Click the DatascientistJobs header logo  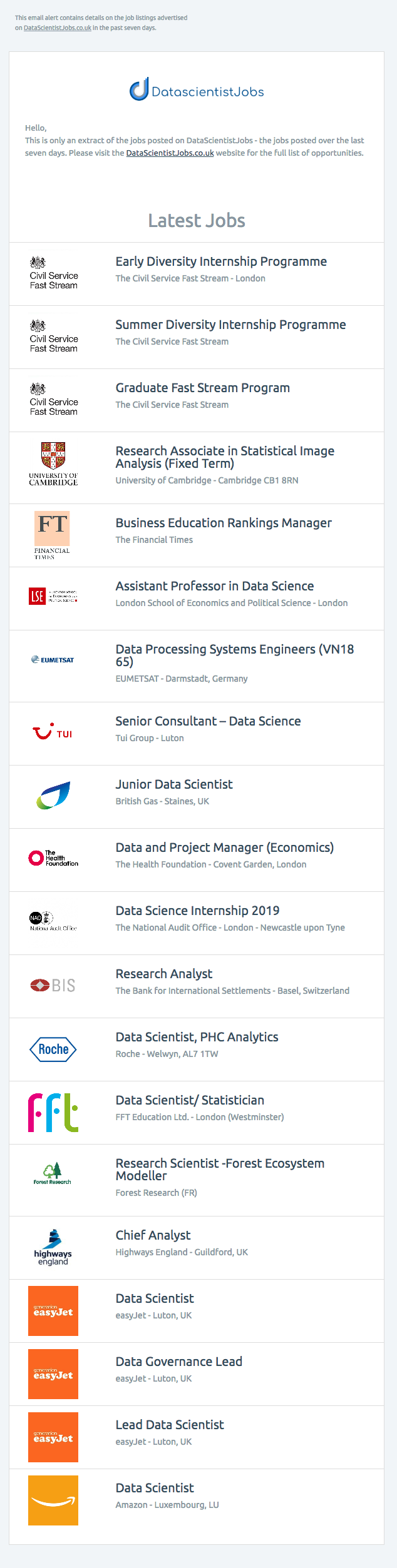(197, 90)
